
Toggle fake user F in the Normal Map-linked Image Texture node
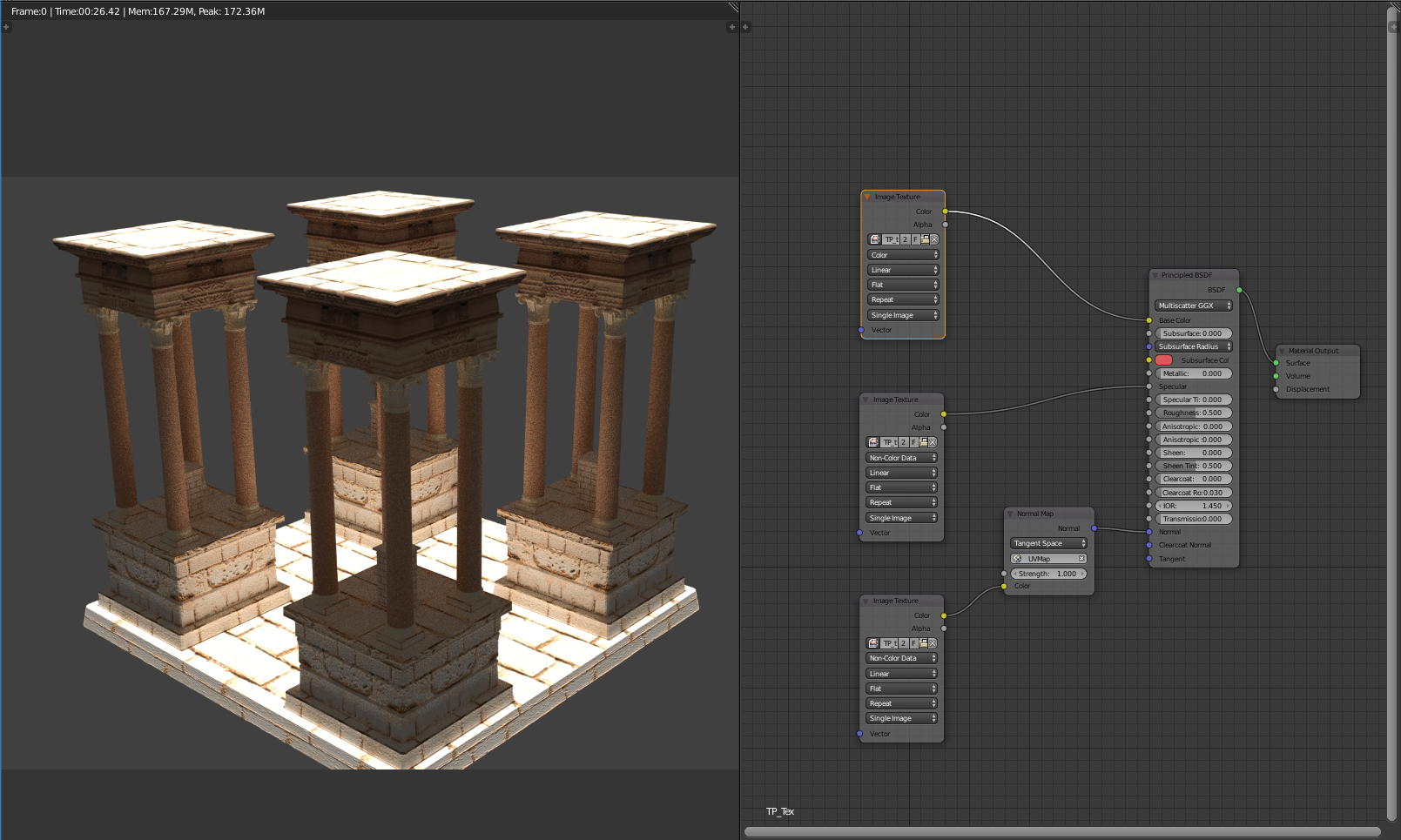(913, 643)
